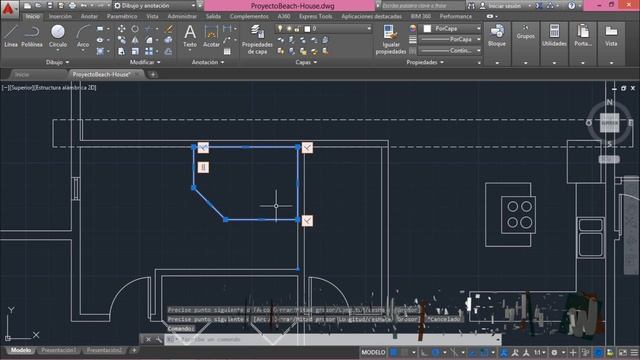Open the Paramétrico ribbon tab
Screen dimensions: 640x360
pyautogui.click(x=122, y=16)
